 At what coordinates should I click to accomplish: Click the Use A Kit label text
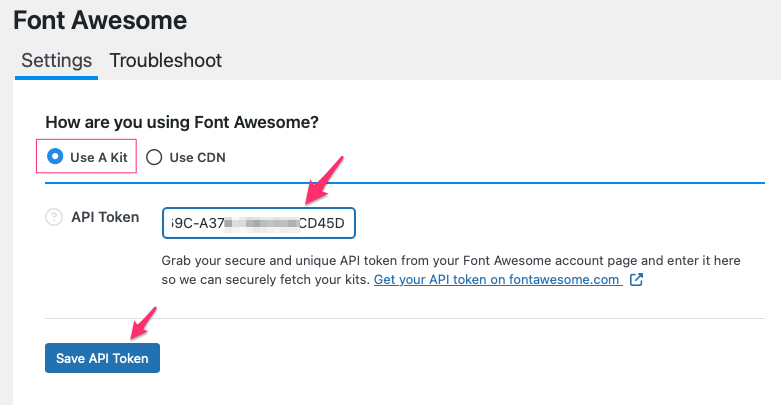pos(96,157)
